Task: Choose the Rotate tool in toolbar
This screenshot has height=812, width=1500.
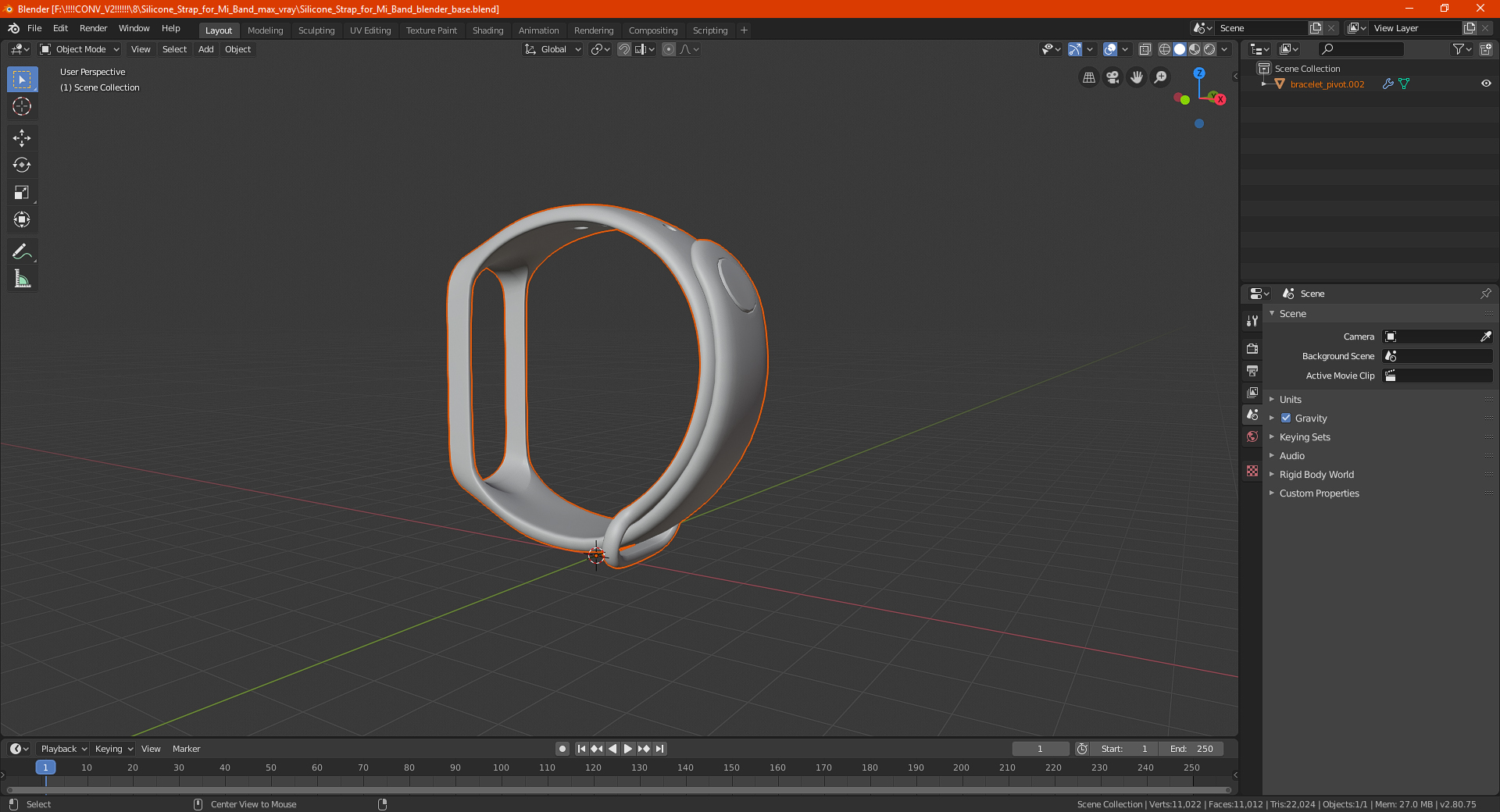Action: tap(22, 165)
